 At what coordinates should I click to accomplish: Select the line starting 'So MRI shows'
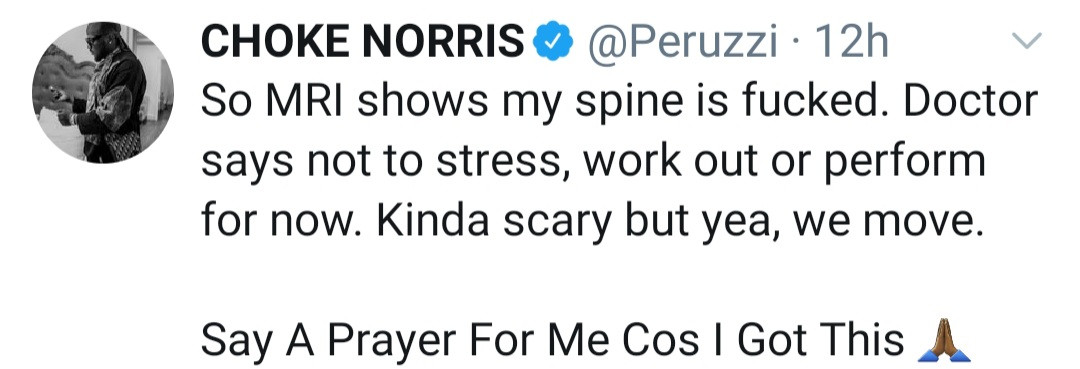click(x=619, y=102)
